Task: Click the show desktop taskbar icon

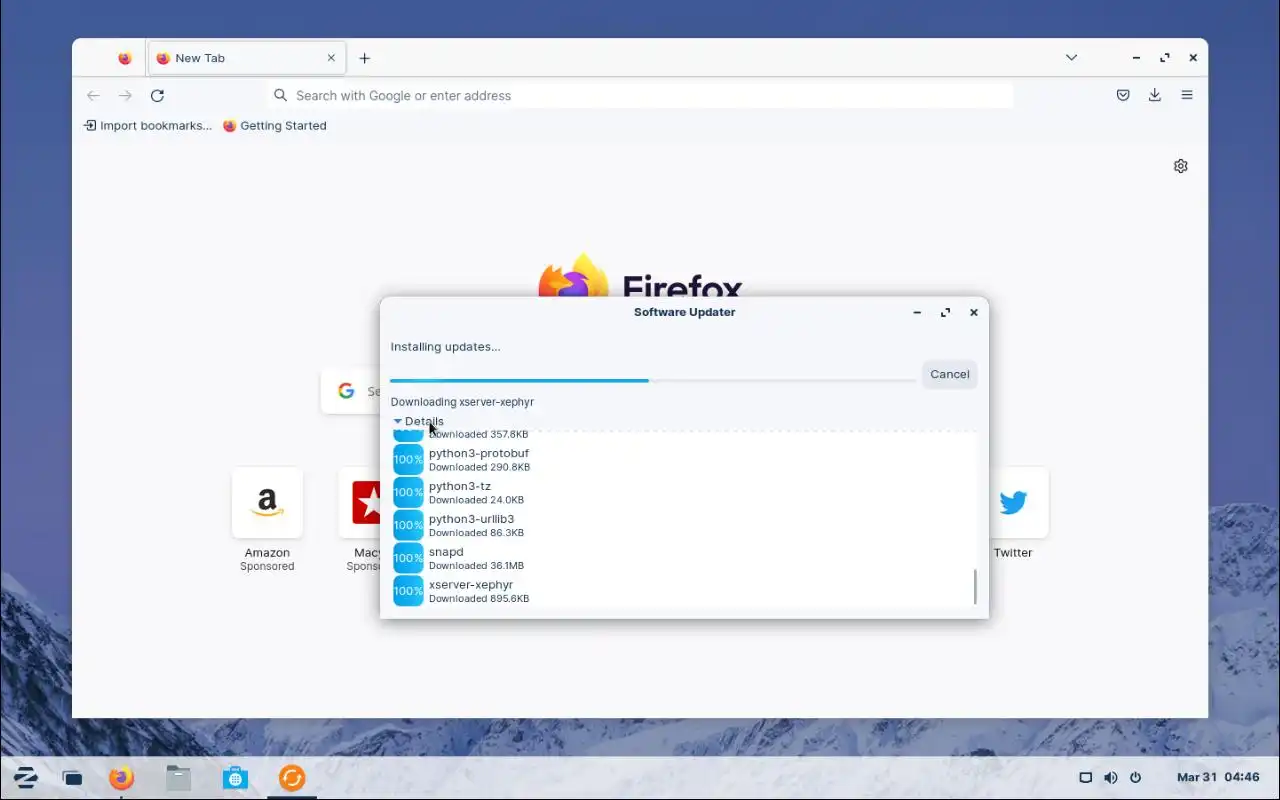Action: [x=72, y=778]
